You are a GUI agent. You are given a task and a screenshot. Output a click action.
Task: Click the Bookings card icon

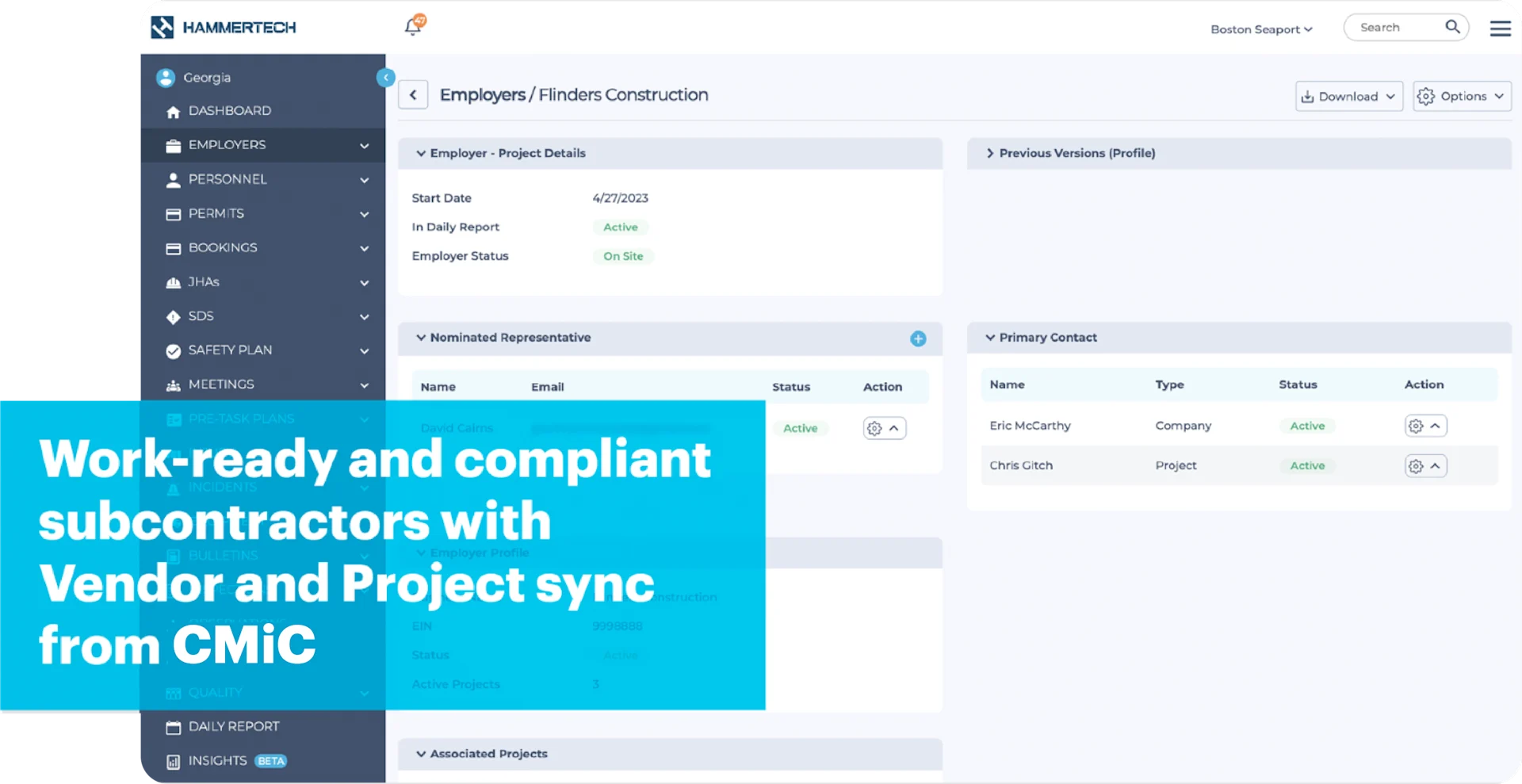point(174,248)
